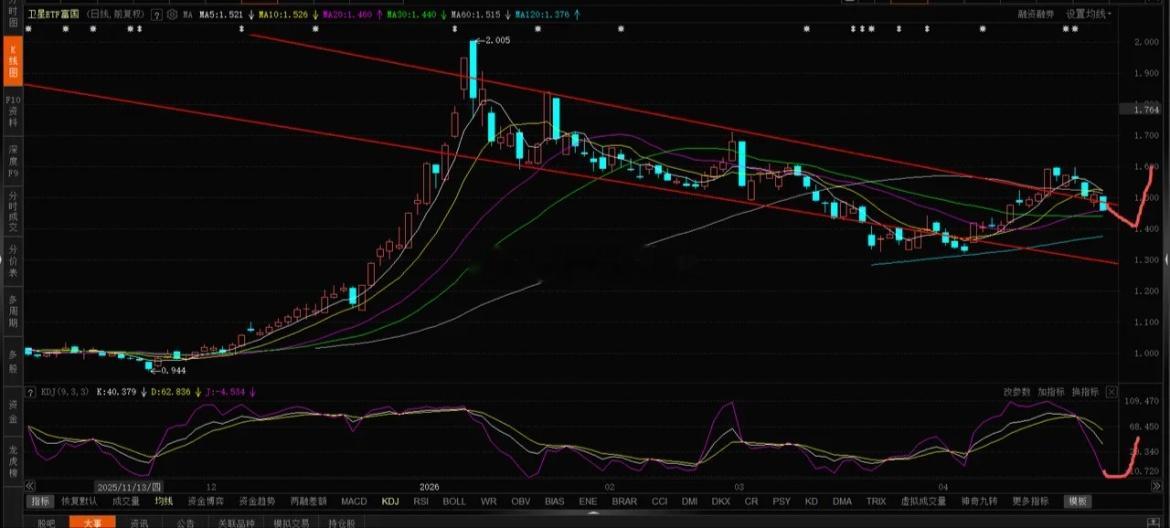Select the KDJ indicator
This screenshot has height=528, width=1170.
pyautogui.click(x=390, y=501)
